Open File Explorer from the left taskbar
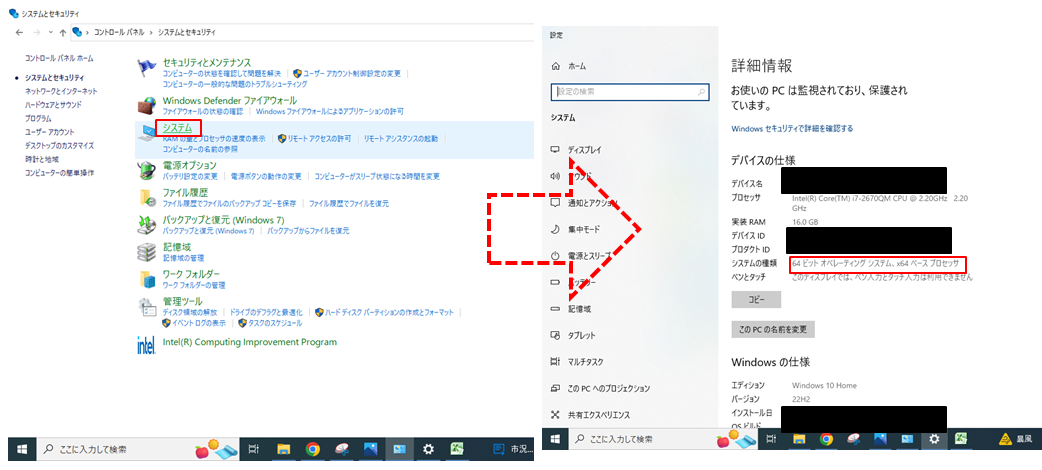The width and height of the screenshot is (1042, 470). [x=284, y=450]
